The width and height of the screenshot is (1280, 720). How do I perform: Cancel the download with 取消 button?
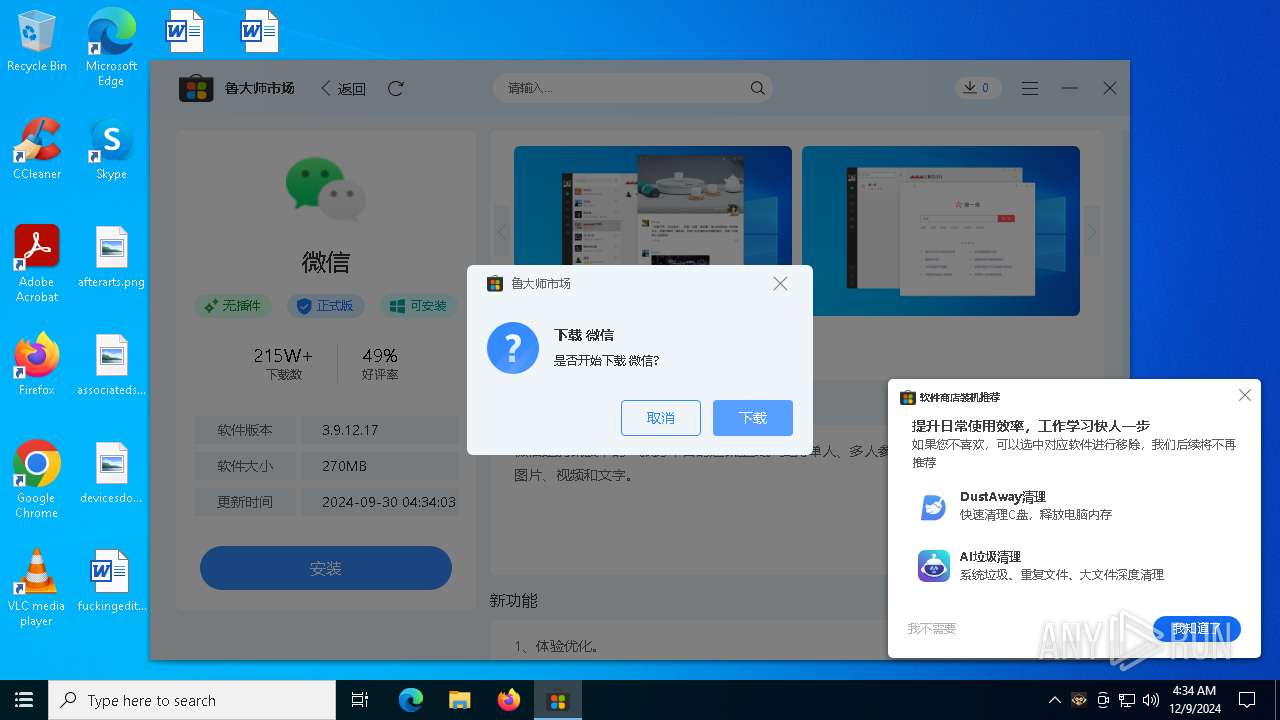tap(661, 418)
